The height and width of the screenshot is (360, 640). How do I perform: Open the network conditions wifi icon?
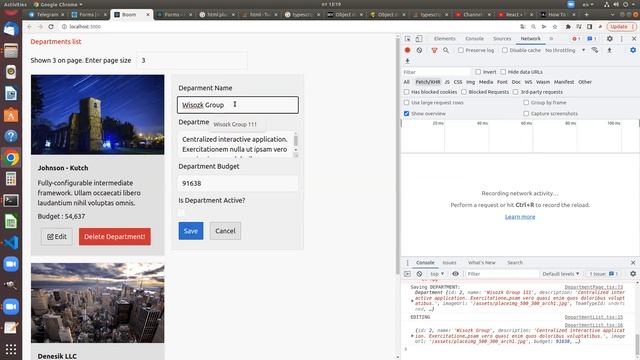tap(595, 50)
